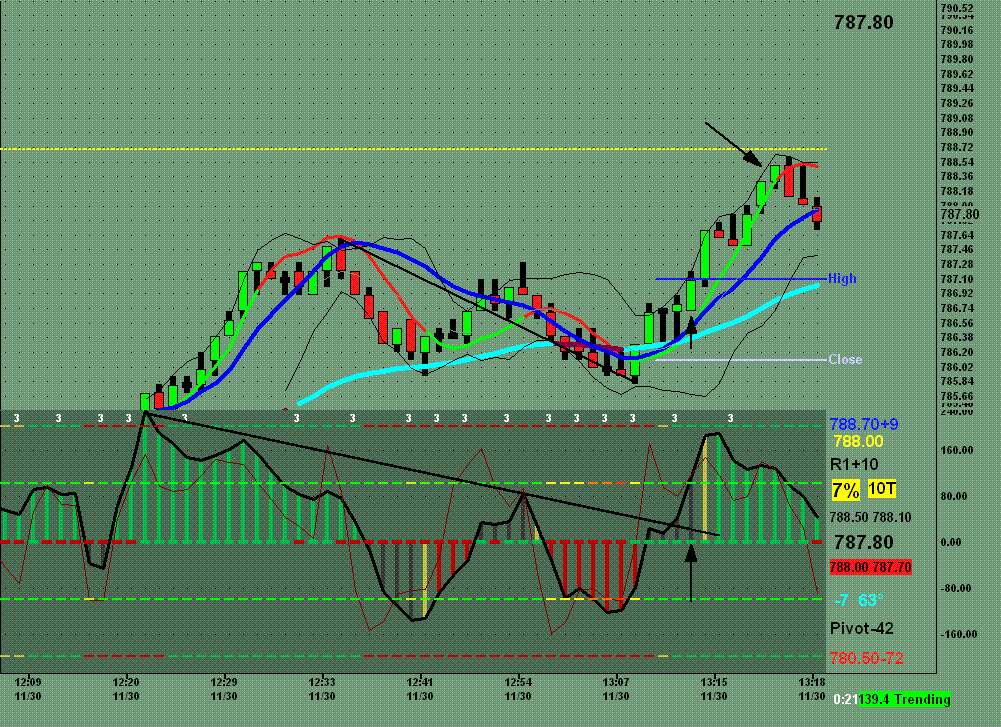The height and width of the screenshot is (727, 1001).
Task: Click the green "139.4 Trending" status box
Action: point(905,700)
